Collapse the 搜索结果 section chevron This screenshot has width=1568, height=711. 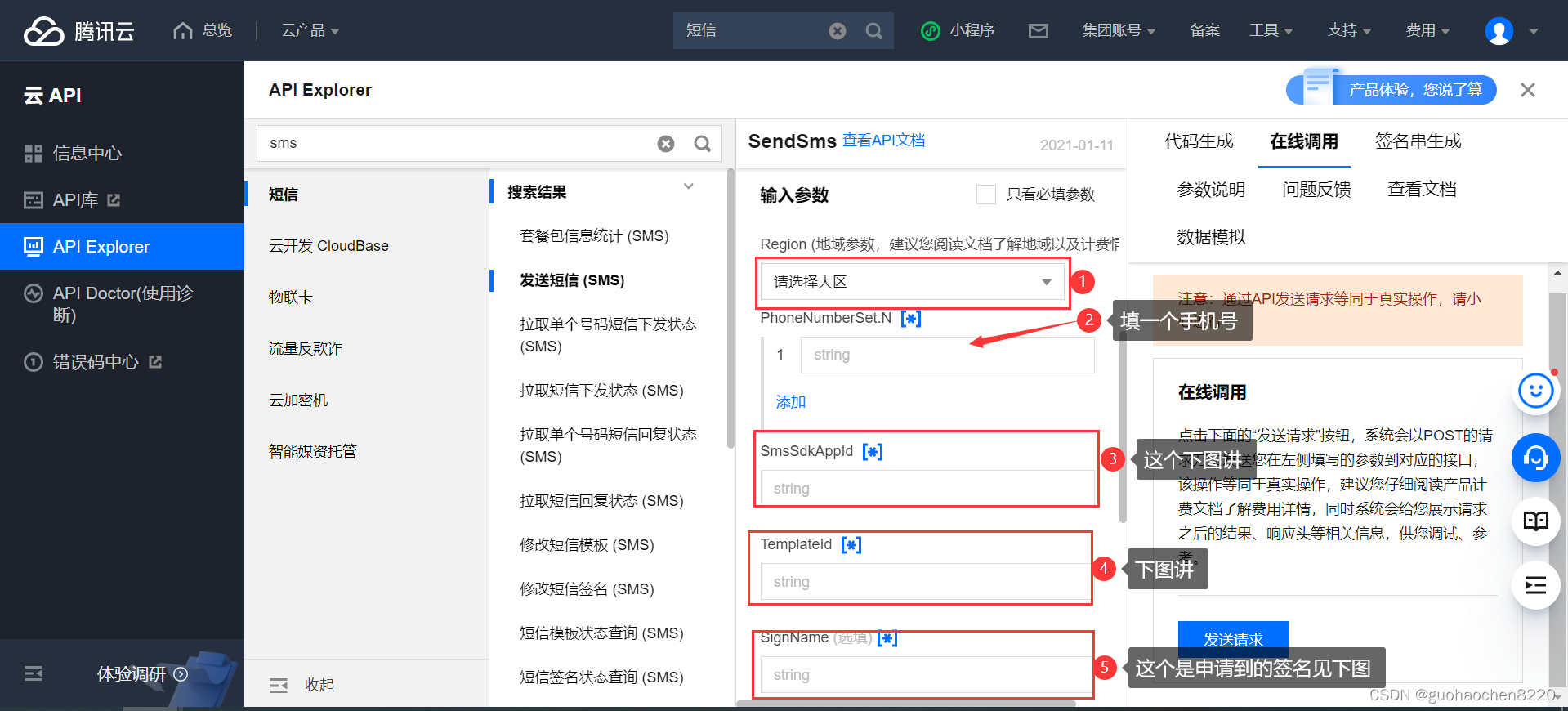[x=689, y=186]
